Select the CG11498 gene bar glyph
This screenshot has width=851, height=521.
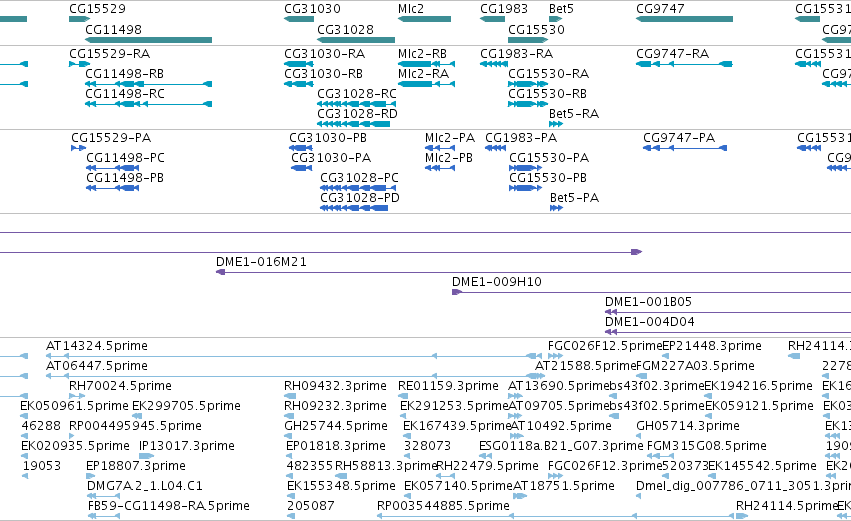(x=148, y=40)
